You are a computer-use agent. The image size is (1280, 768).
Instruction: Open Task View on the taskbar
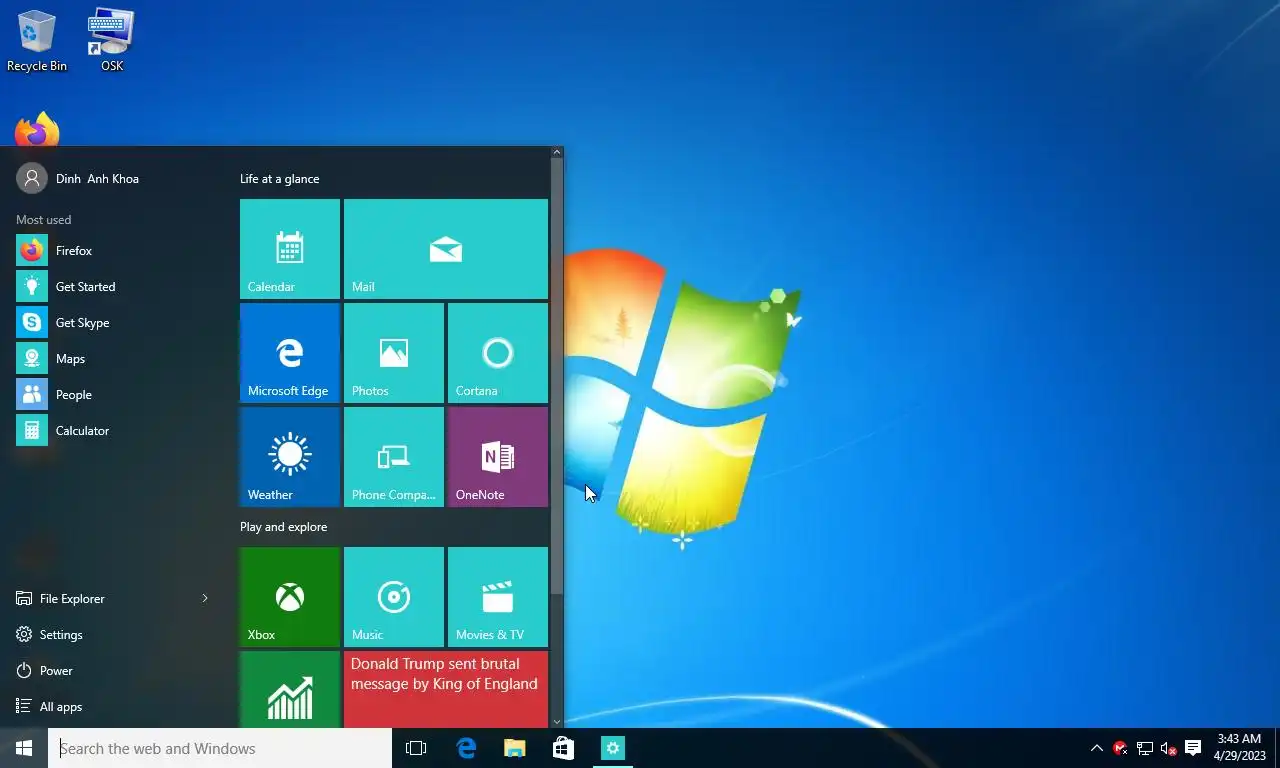[x=416, y=748]
